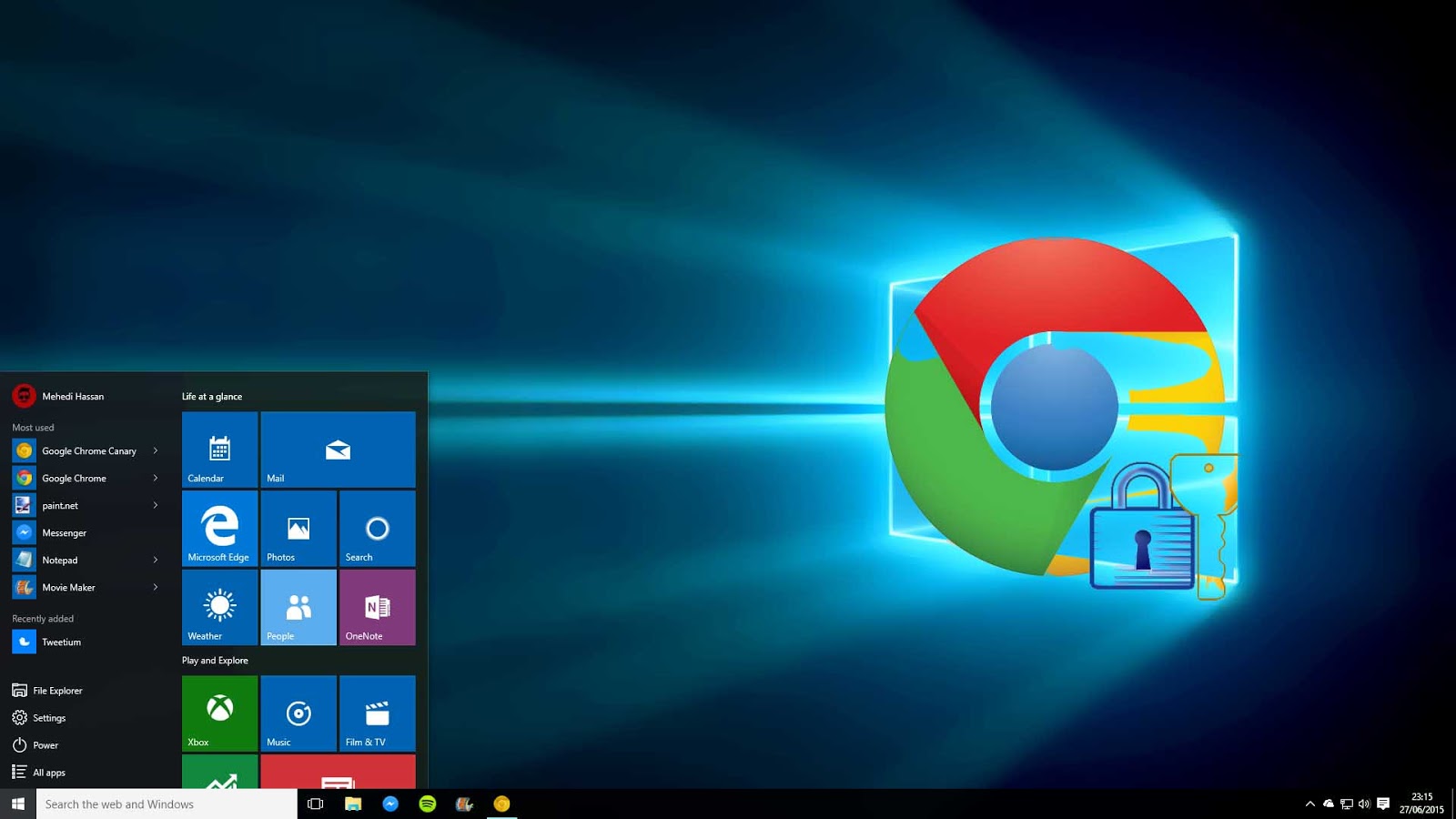This screenshot has width=1456, height=819.
Task: Show hidden tray icons chevron
Action: (1310, 804)
